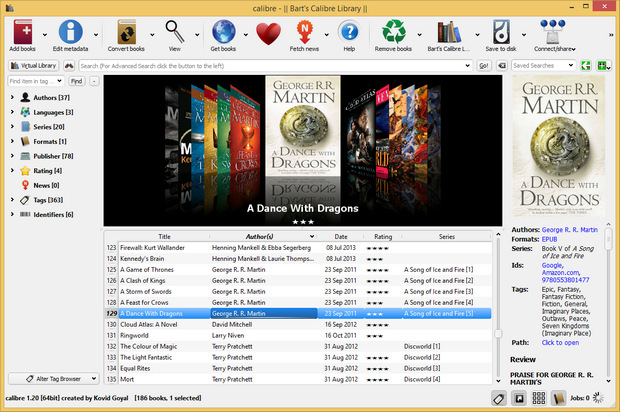Select the row 'Ringworld'

[299, 335]
